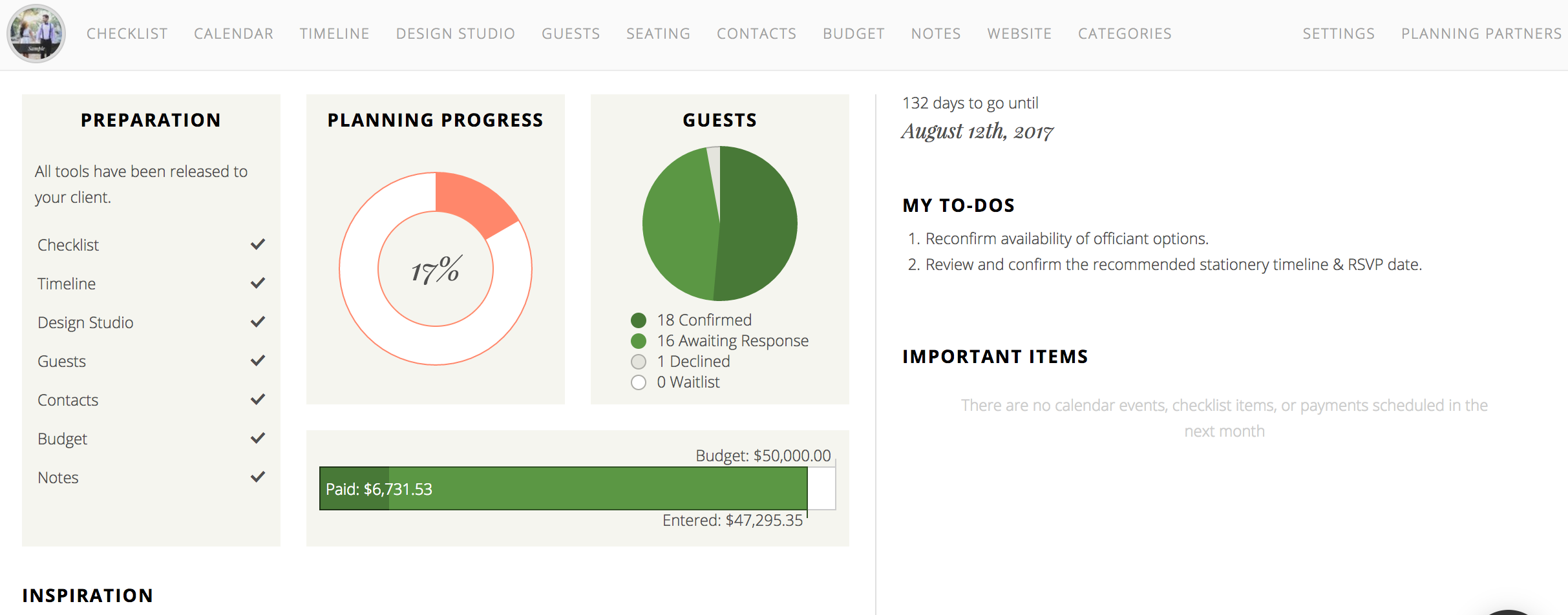Image resolution: width=1568 pixels, height=615 pixels.
Task: Click '16 Awaiting Response' legend text
Action: click(733, 341)
